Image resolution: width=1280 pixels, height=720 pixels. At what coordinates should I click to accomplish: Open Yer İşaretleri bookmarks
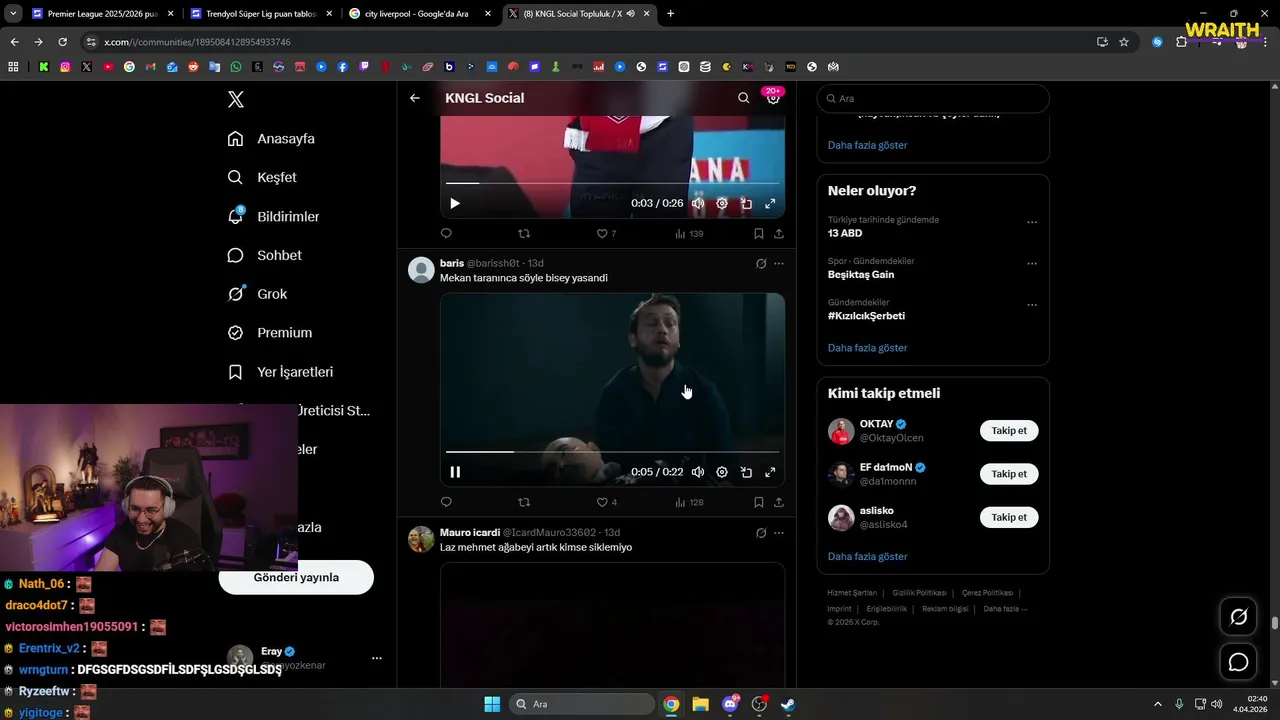pos(280,372)
